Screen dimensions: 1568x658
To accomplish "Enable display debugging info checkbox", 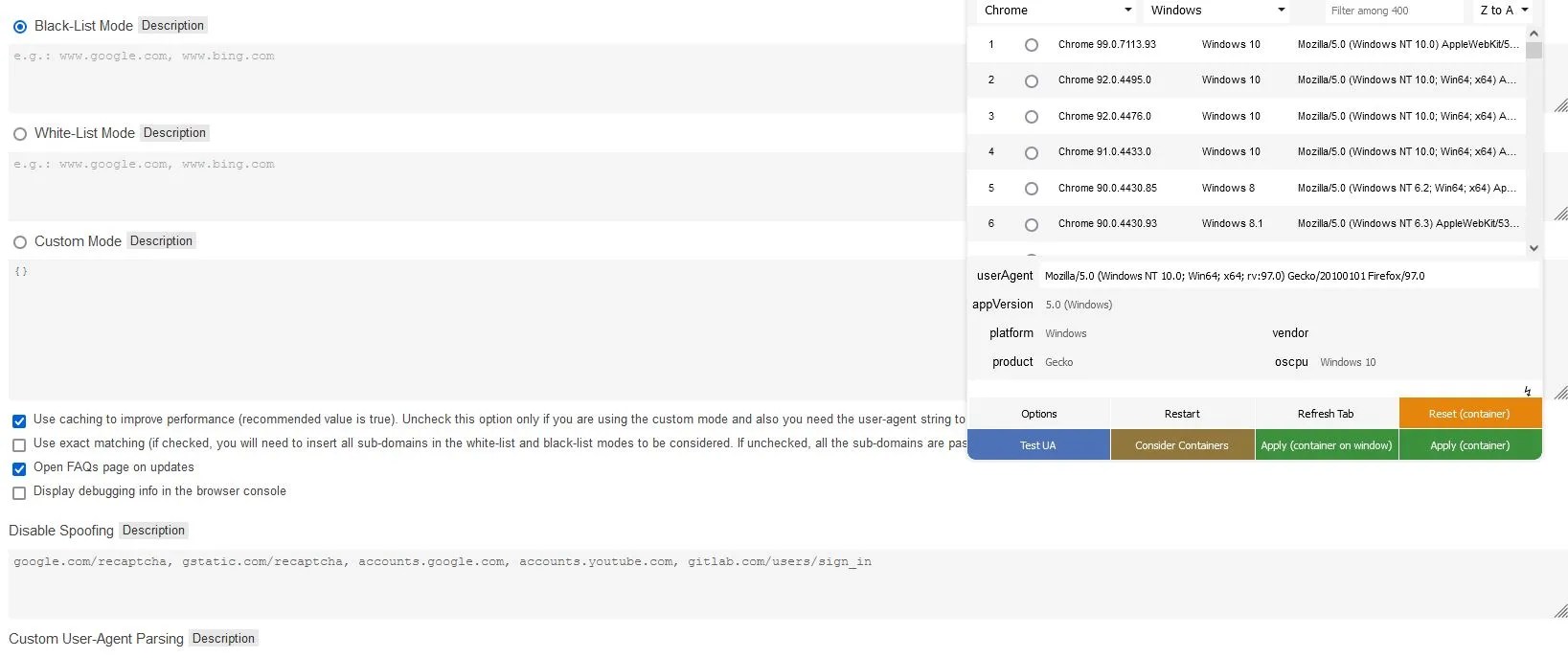I will (x=19, y=492).
